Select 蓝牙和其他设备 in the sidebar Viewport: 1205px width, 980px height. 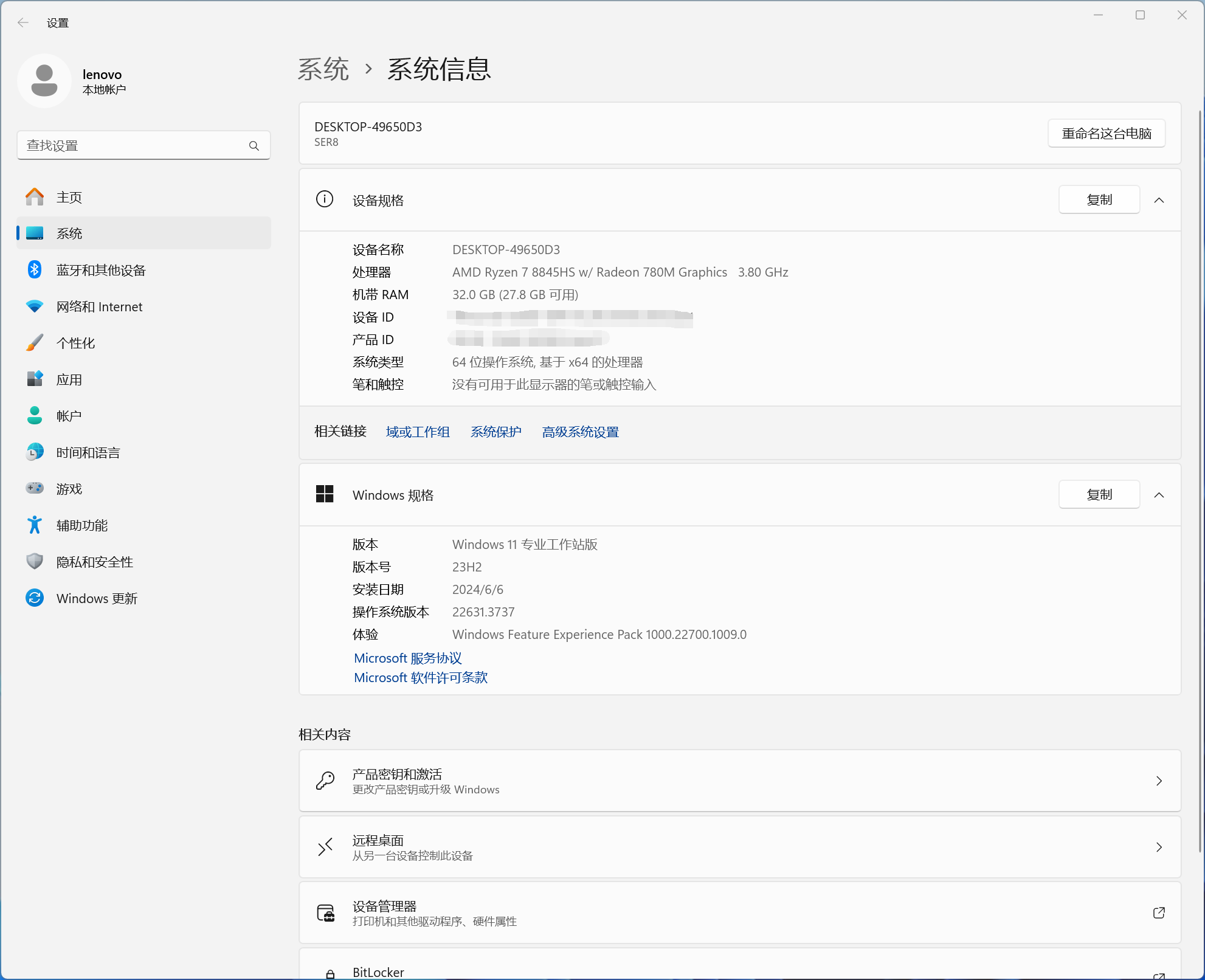pyautogui.click(x=143, y=270)
